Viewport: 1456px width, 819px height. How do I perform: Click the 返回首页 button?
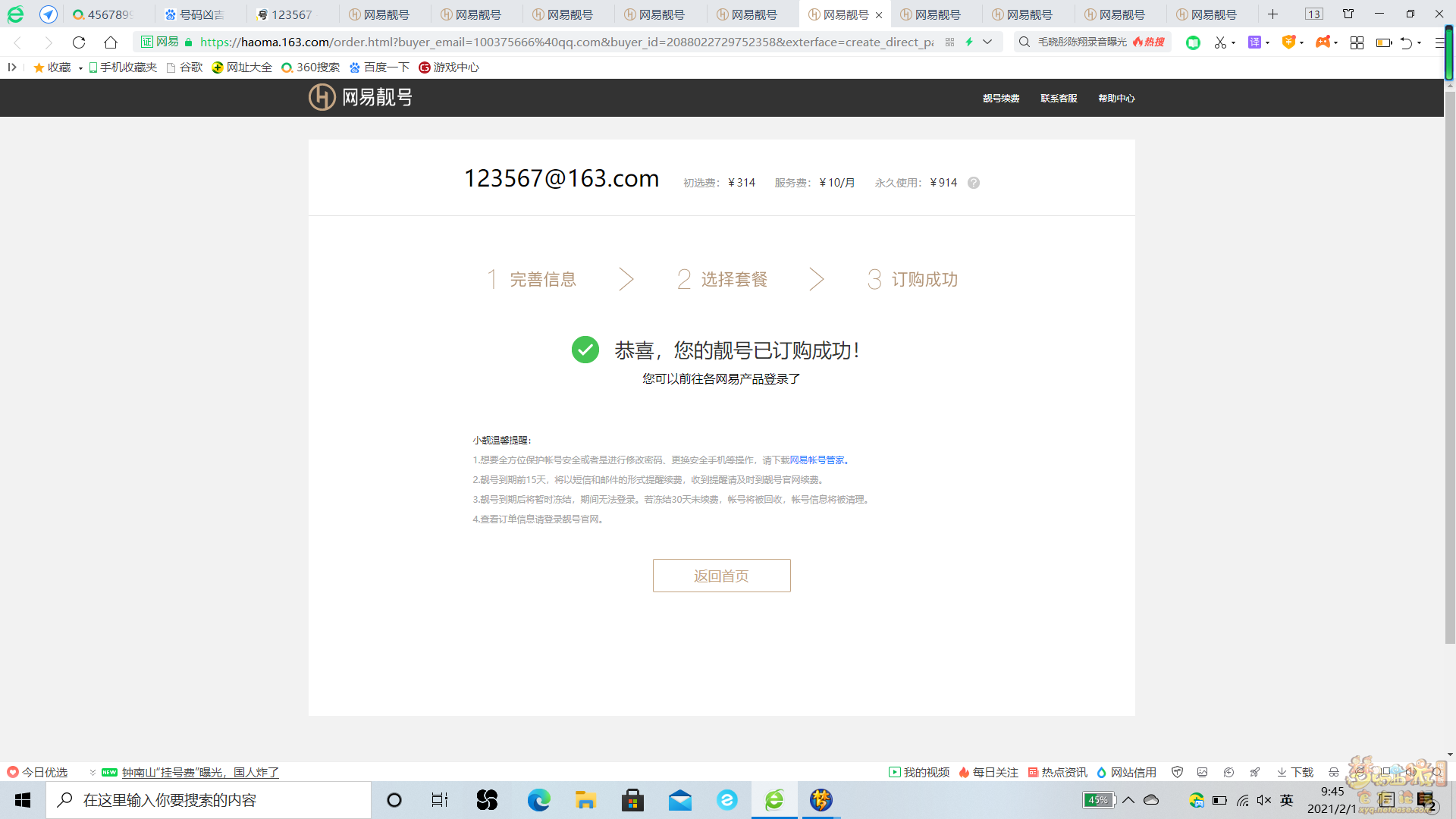pos(721,576)
